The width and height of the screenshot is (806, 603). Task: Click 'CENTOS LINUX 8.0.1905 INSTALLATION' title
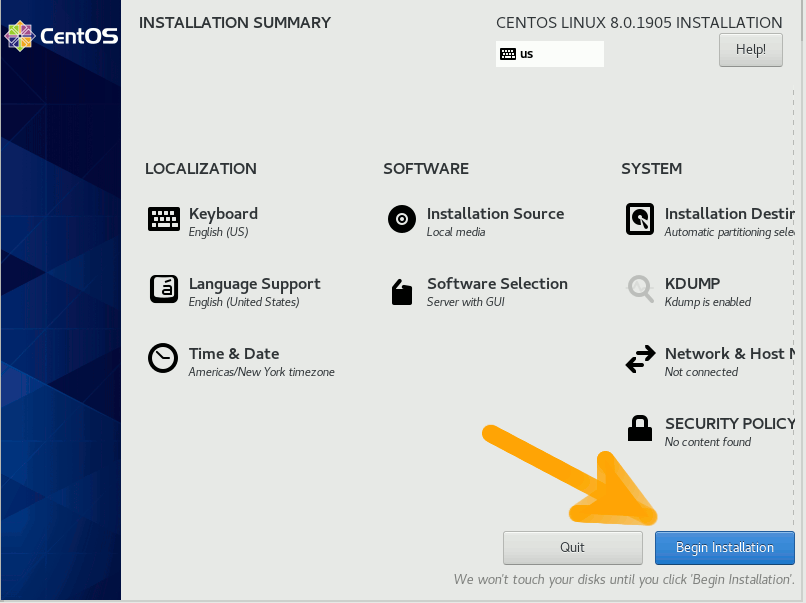point(639,23)
